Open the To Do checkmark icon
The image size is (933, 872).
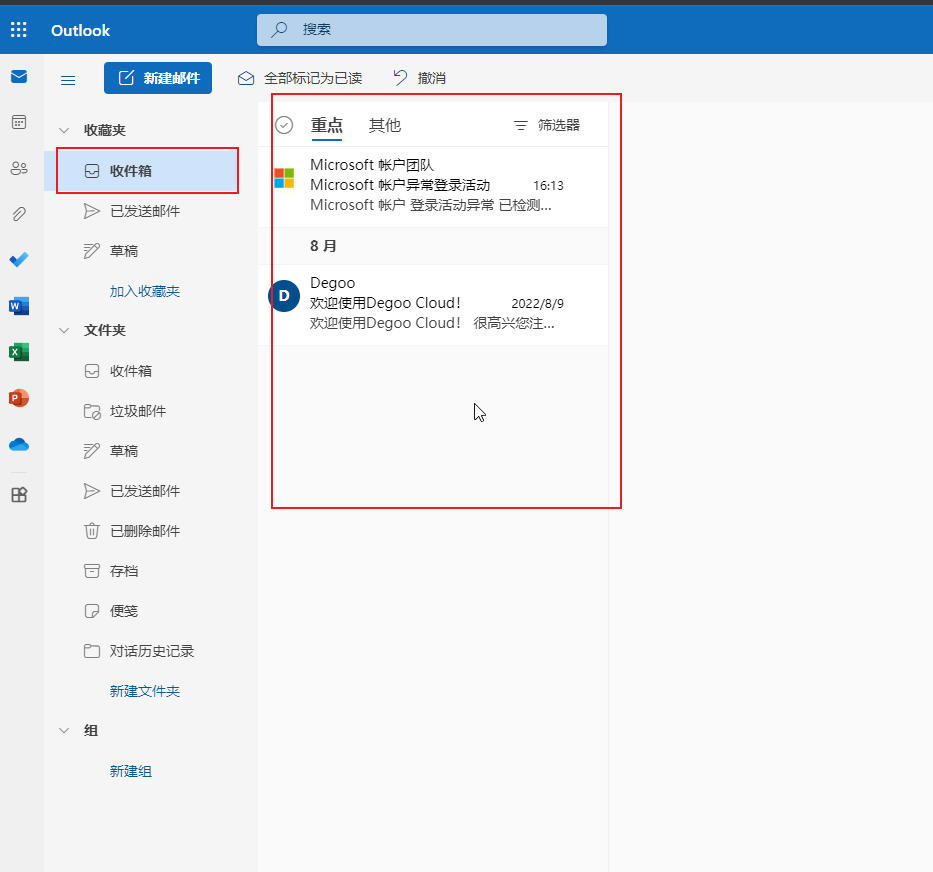click(19, 260)
